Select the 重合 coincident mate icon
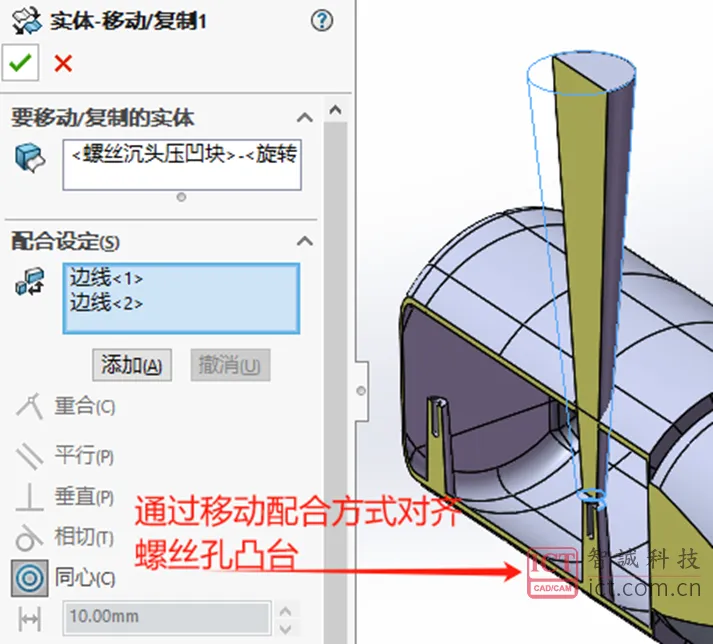713x644 pixels. click(30, 406)
